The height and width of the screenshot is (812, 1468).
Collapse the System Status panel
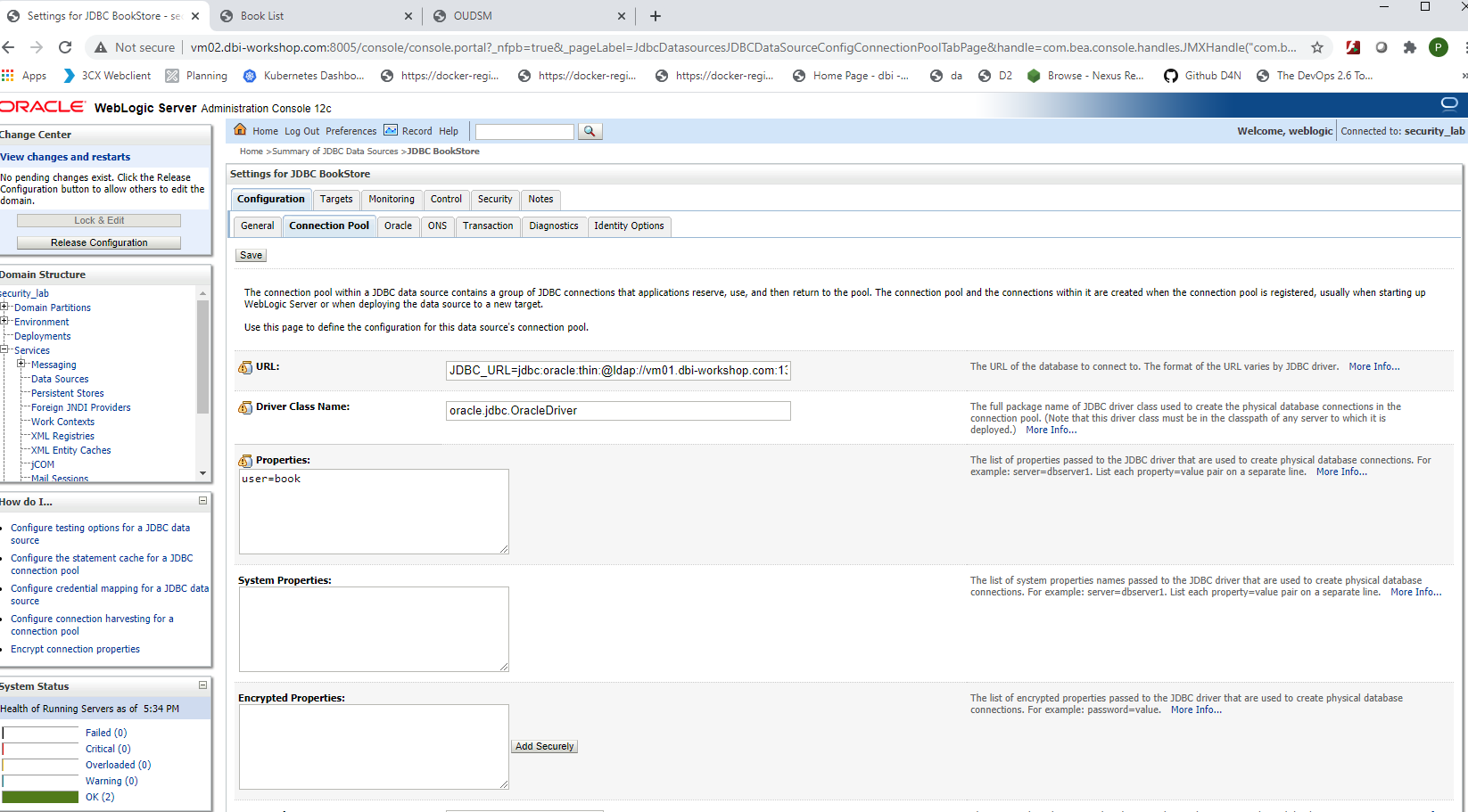pos(202,685)
